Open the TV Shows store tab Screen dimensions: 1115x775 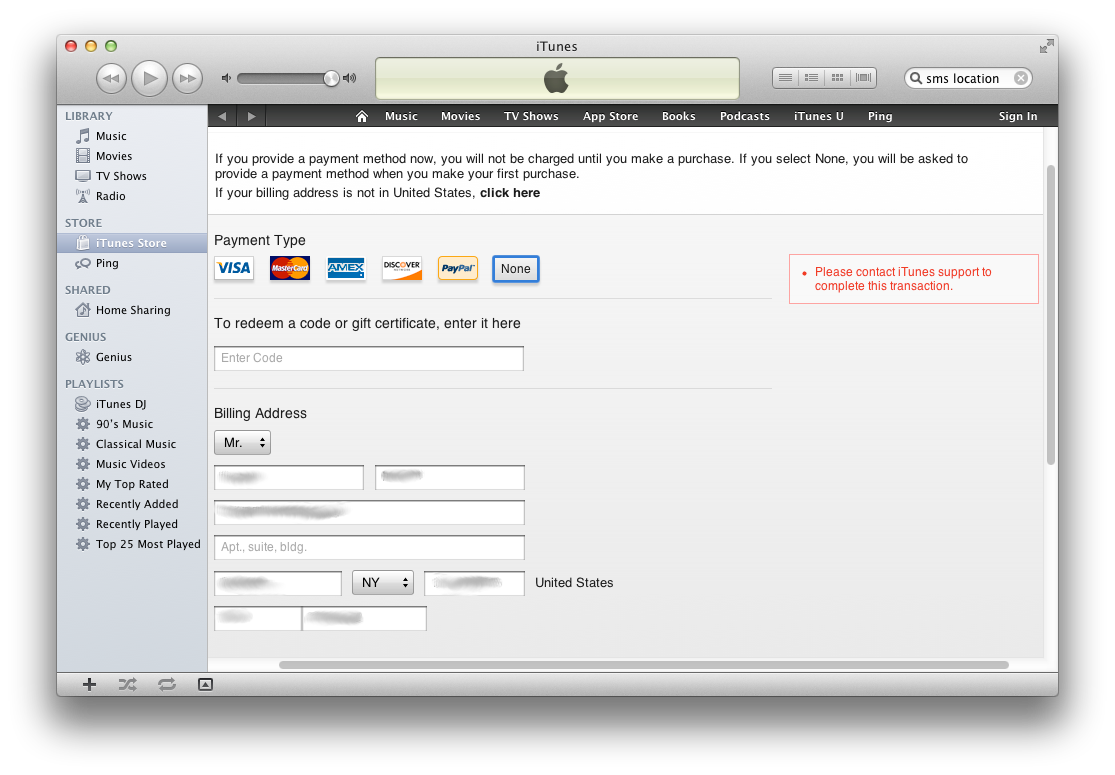click(531, 116)
